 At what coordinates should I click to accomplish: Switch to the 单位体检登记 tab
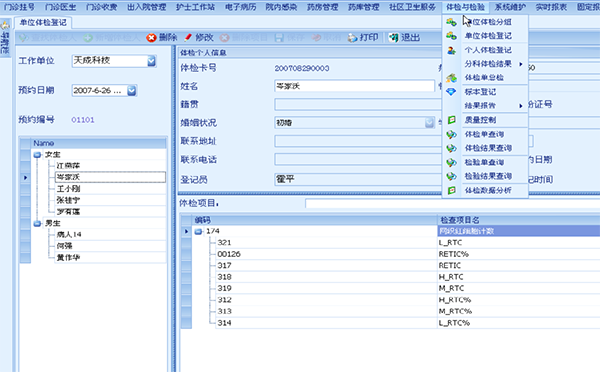coord(43,23)
